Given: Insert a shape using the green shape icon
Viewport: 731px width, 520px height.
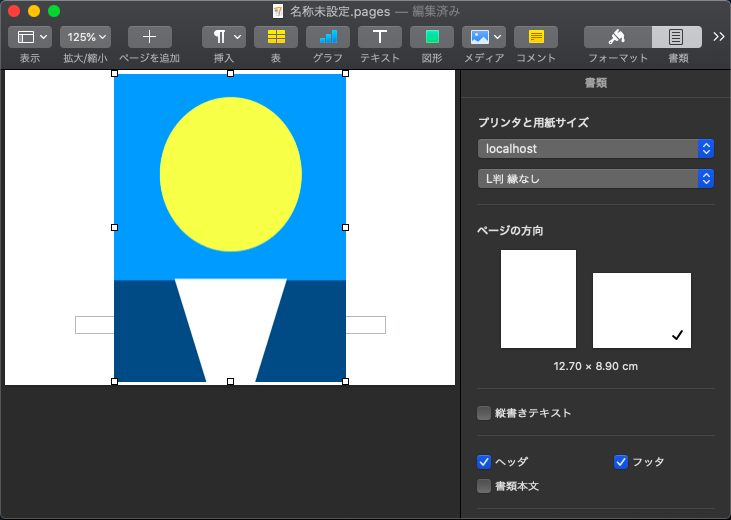Looking at the screenshot, I should [432, 37].
